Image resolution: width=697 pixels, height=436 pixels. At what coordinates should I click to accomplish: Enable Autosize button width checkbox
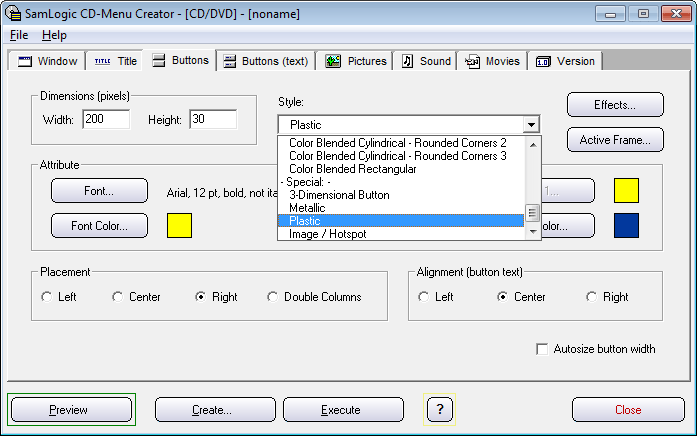tap(542, 349)
